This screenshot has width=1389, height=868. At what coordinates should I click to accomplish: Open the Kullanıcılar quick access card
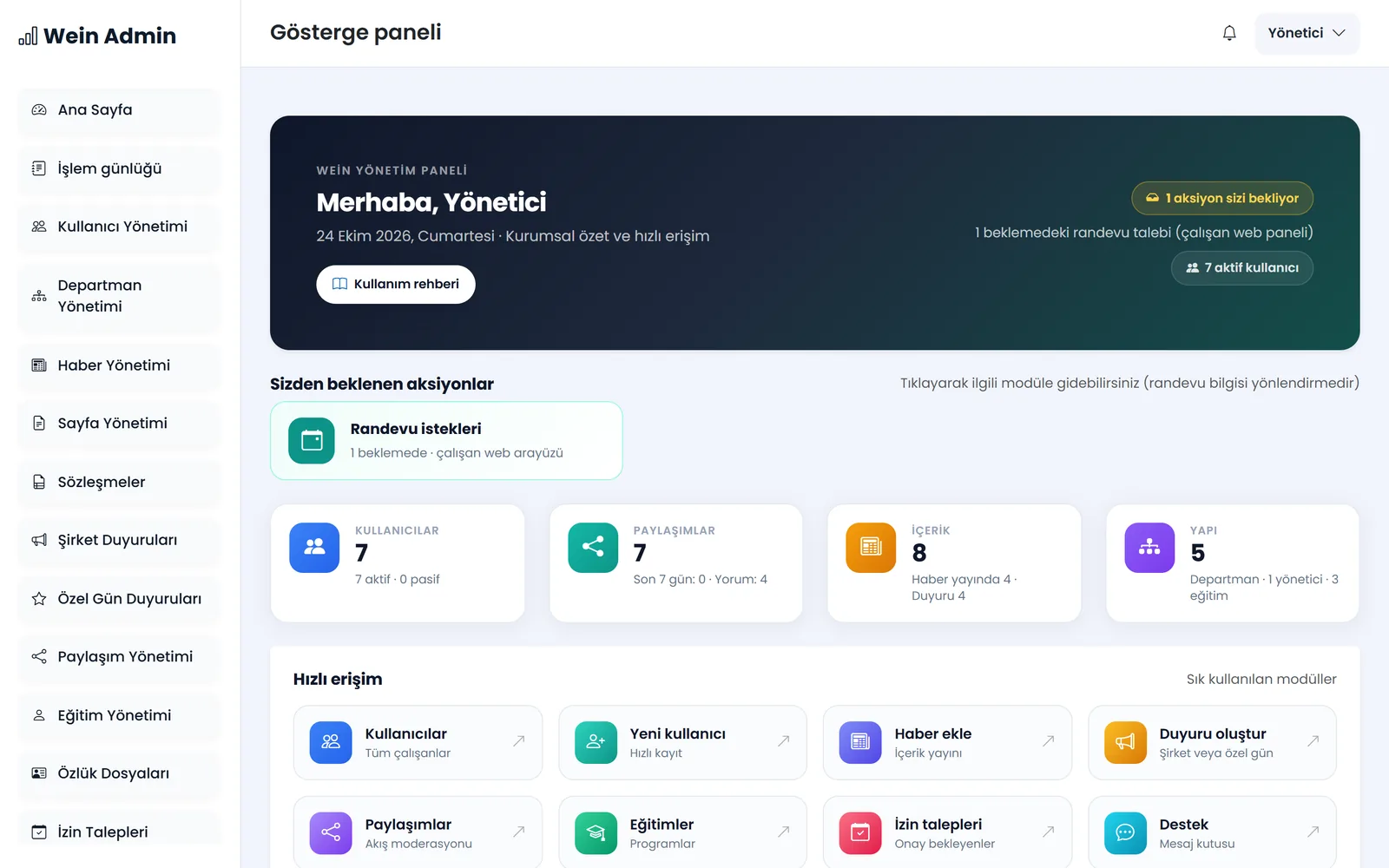pyautogui.click(x=418, y=742)
